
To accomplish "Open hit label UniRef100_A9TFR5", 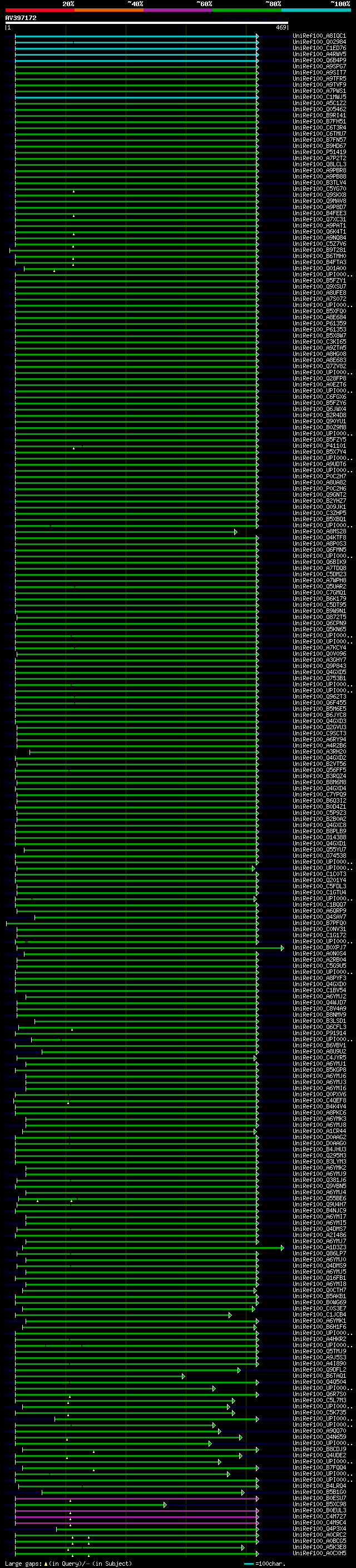I will [x=319, y=79].
